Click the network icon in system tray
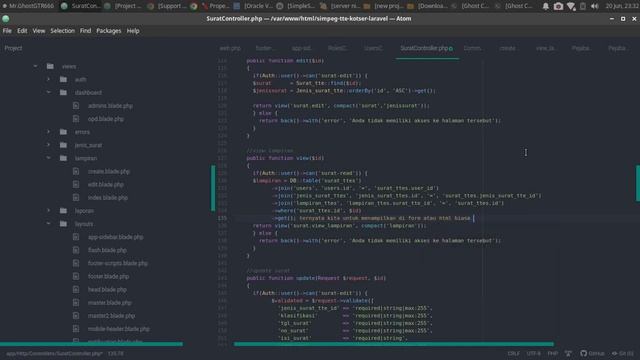Viewport: 640px width, 360px height. pos(571,6)
